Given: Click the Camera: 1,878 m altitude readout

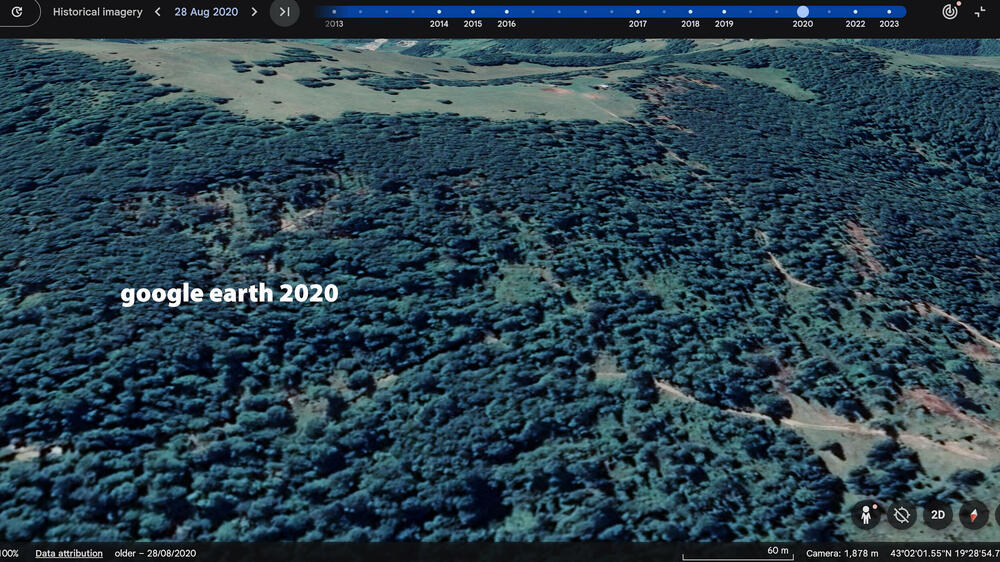Looking at the screenshot, I should pyautogui.click(x=842, y=553).
